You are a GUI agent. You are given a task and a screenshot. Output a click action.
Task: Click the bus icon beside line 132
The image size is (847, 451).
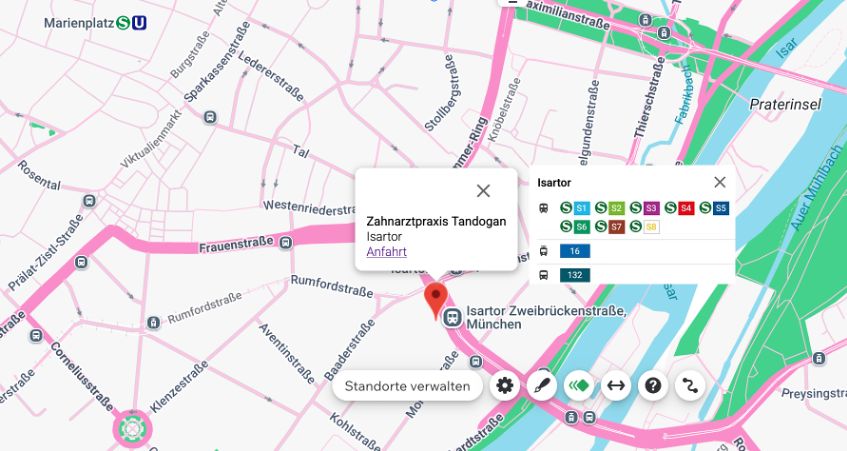click(544, 275)
